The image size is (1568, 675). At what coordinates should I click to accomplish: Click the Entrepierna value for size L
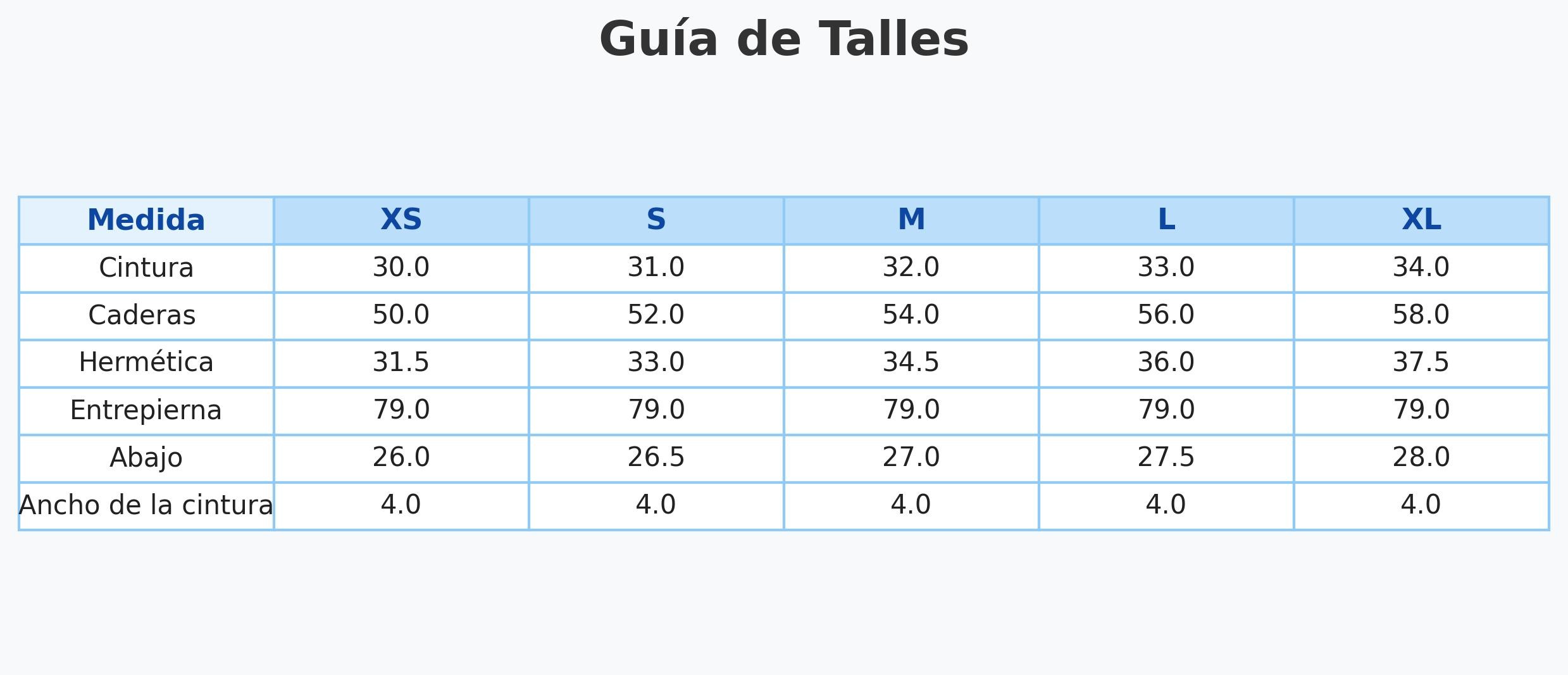(x=1166, y=410)
